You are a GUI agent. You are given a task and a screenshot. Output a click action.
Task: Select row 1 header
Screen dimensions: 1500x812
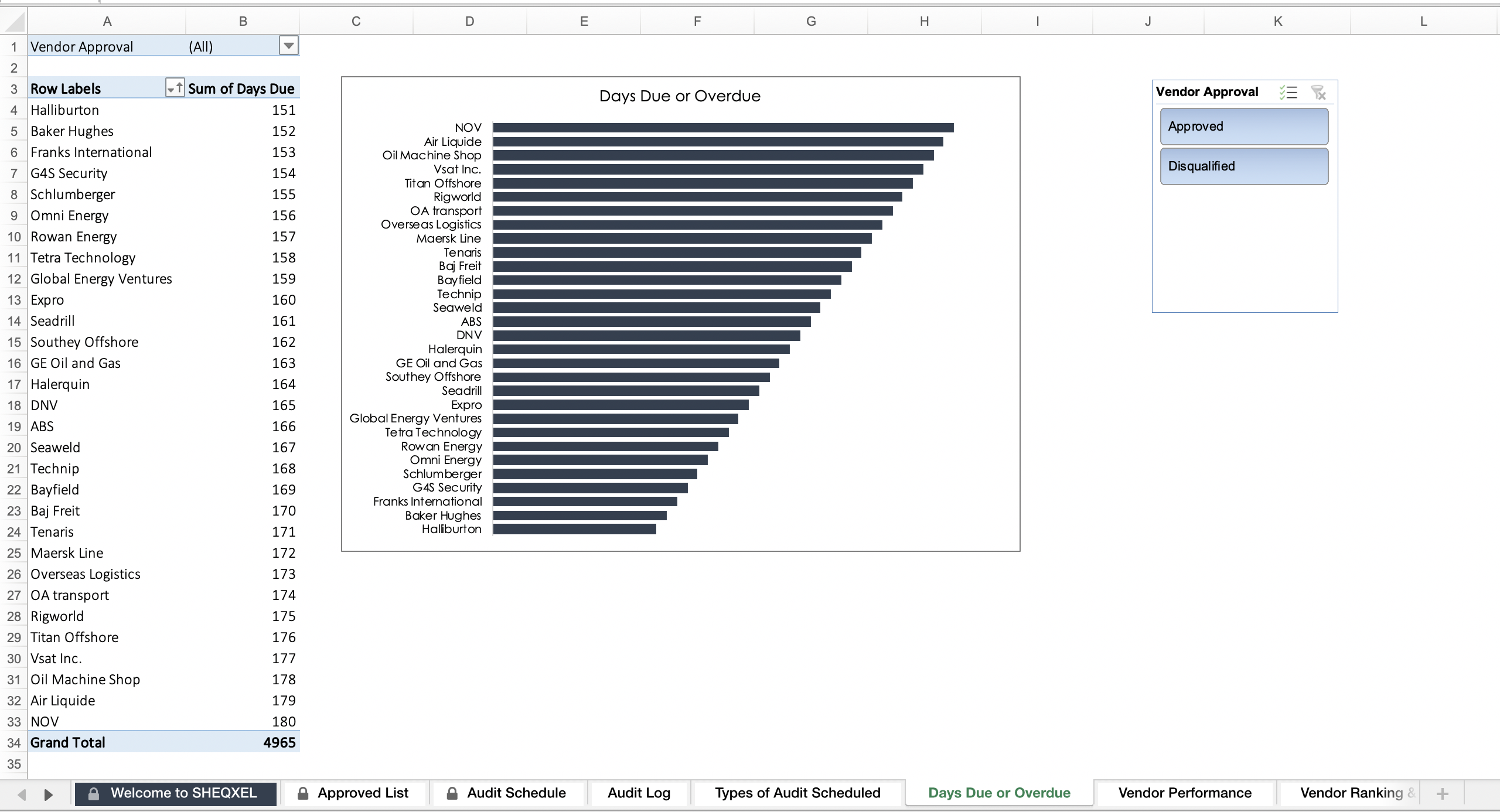coord(14,47)
